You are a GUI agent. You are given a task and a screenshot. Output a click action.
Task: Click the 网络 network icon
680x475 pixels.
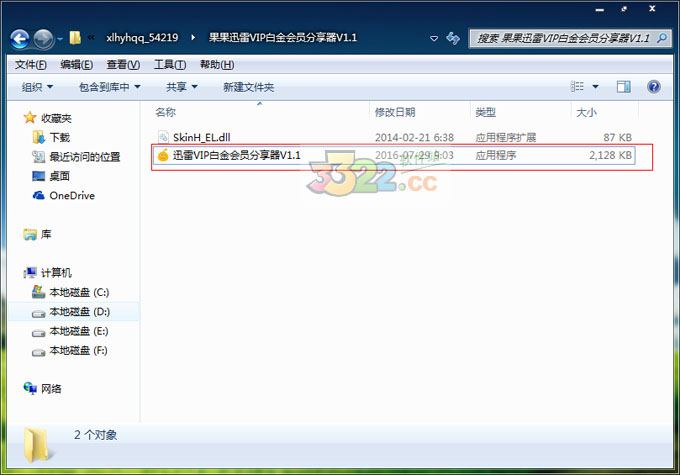pyautogui.click(x=30, y=388)
